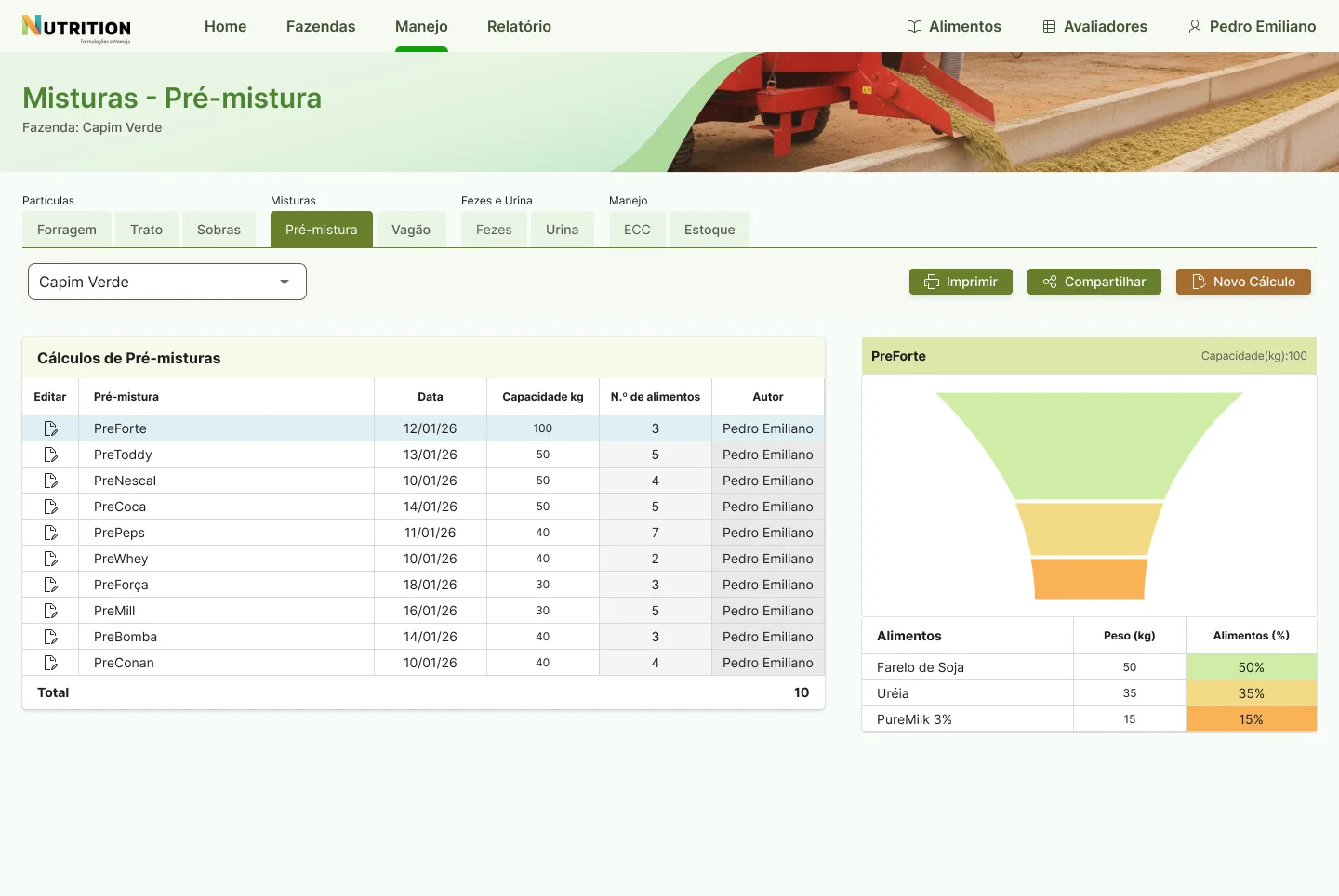This screenshot has height=896, width=1339.
Task: Open the Fazendas menu item
Action: coord(321,27)
